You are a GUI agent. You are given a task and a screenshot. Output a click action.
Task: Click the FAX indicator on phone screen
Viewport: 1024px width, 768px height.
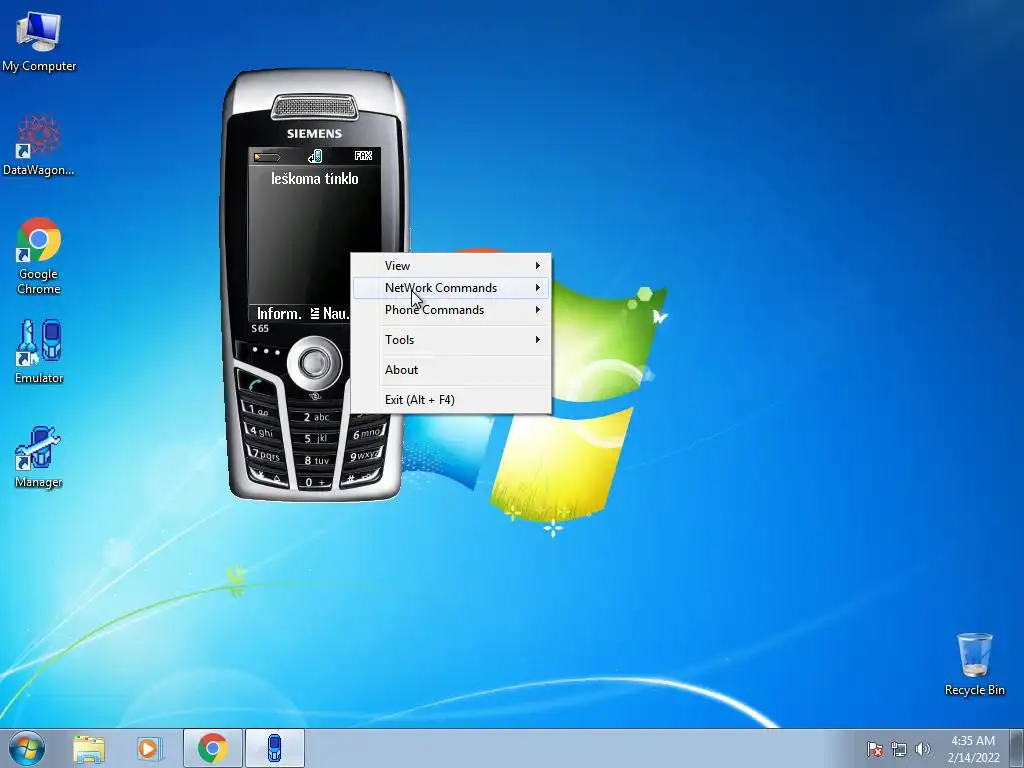pos(363,156)
